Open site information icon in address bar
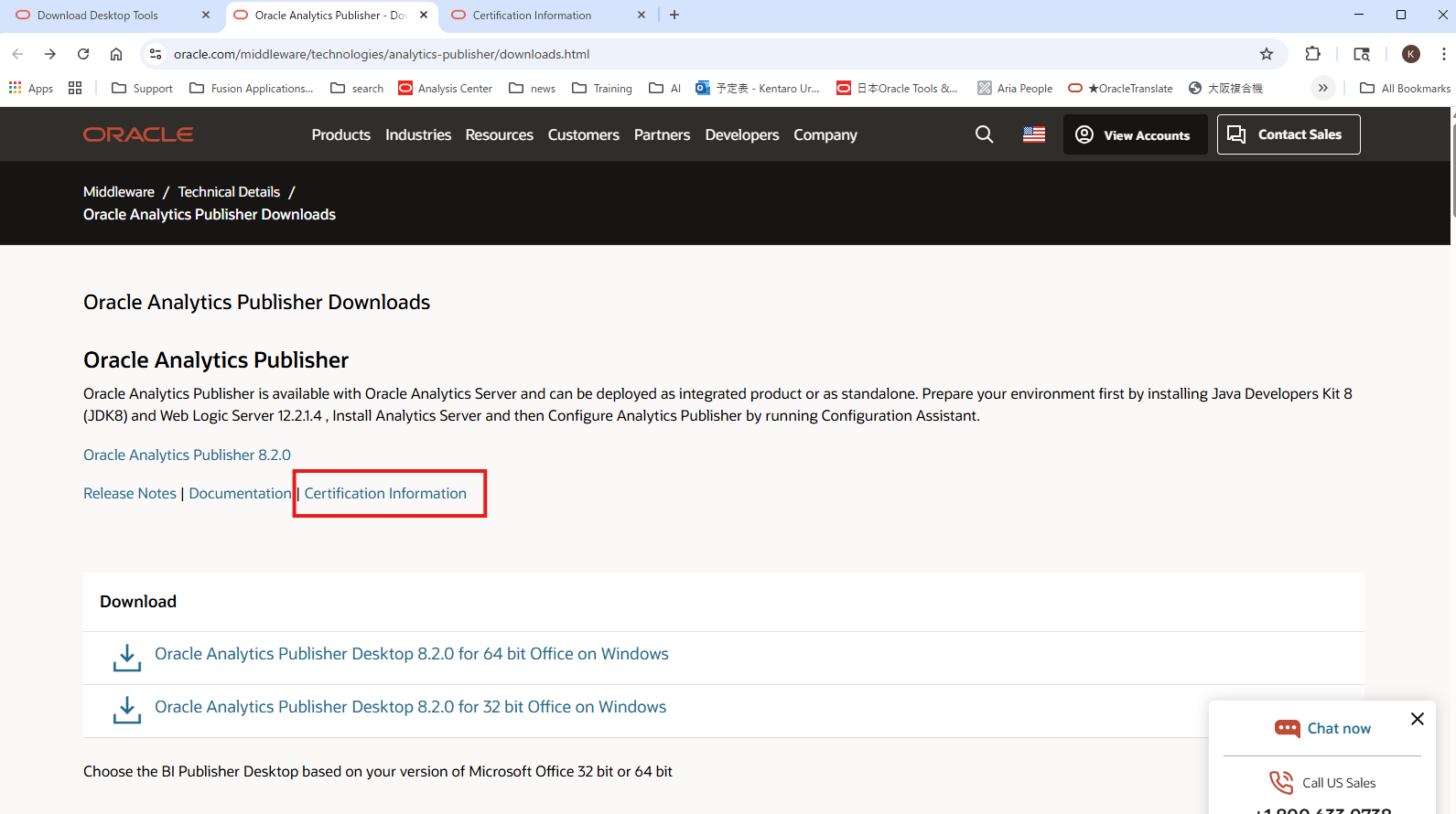This screenshot has width=1456, height=814. (156, 54)
